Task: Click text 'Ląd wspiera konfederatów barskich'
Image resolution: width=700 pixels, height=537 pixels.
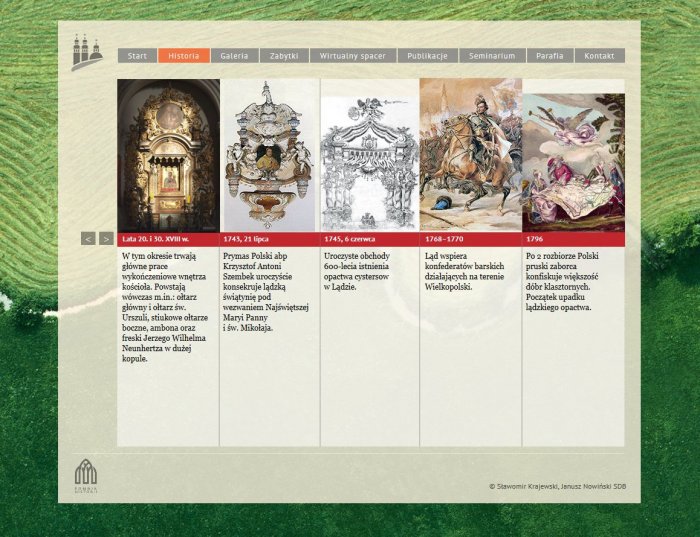Action: pyautogui.click(x=464, y=261)
